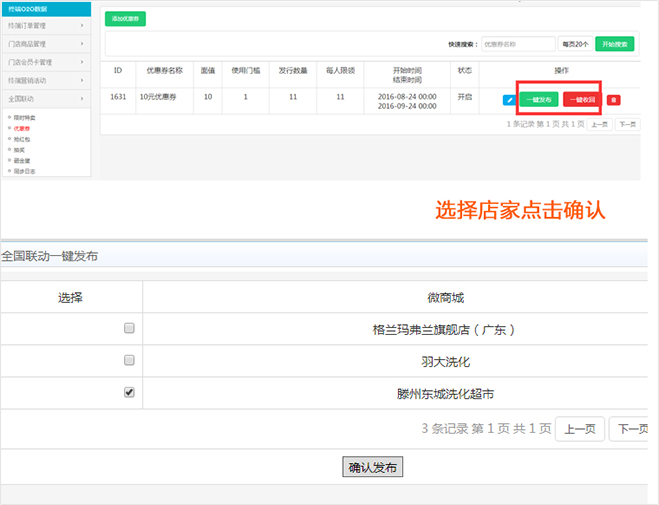Click the 添加优惠券 button
659x505 pixels.
(x=125, y=18)
